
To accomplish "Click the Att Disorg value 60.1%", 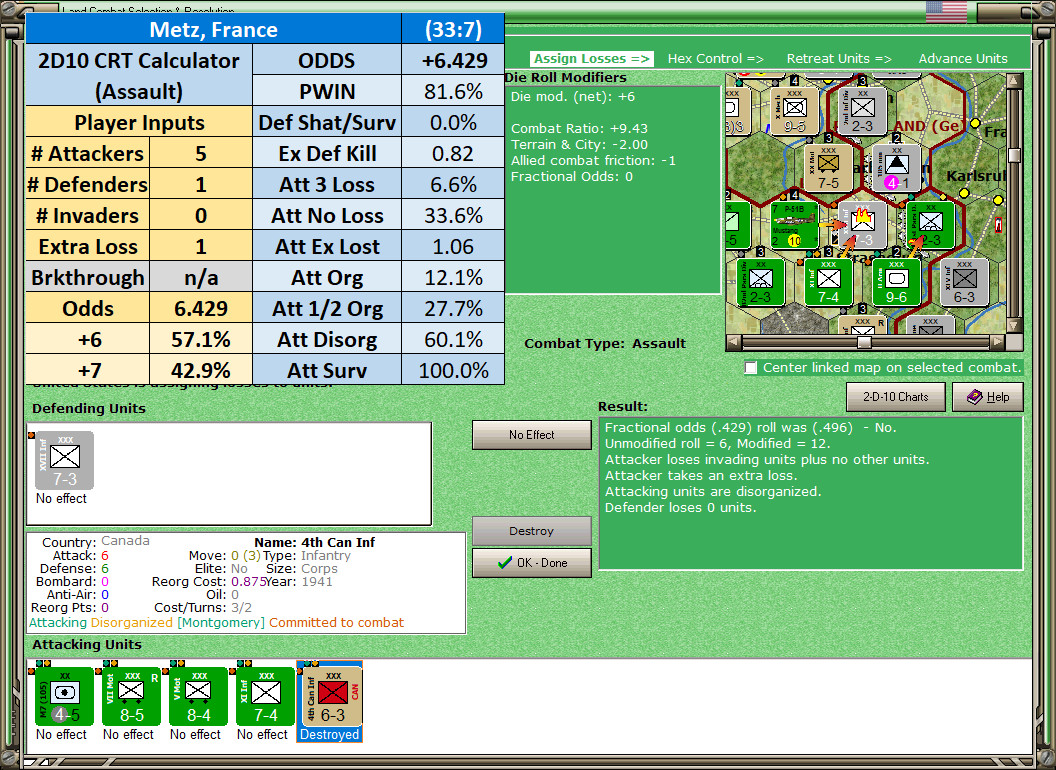I will (x=453, y=340).
